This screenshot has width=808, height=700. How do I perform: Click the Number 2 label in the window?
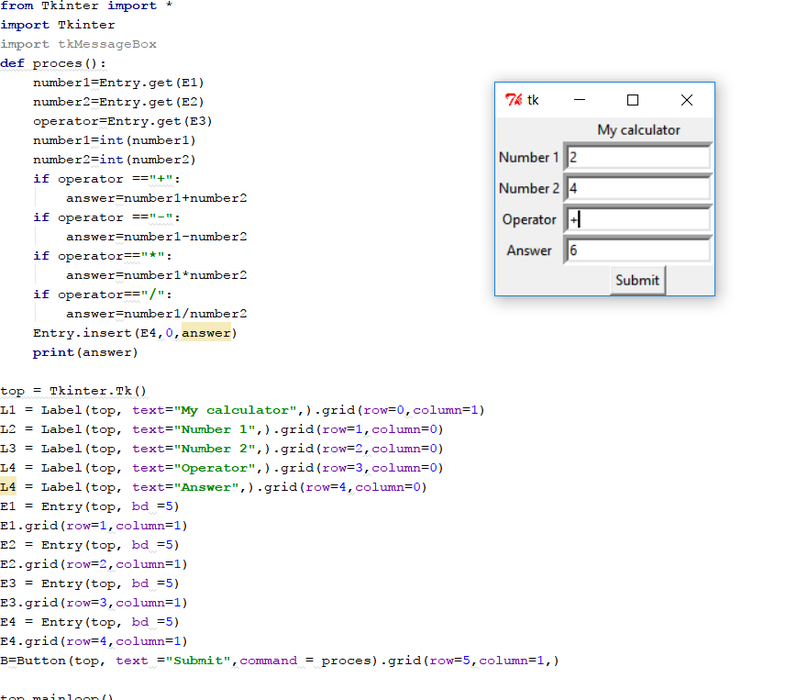click(x=529, y=188)
